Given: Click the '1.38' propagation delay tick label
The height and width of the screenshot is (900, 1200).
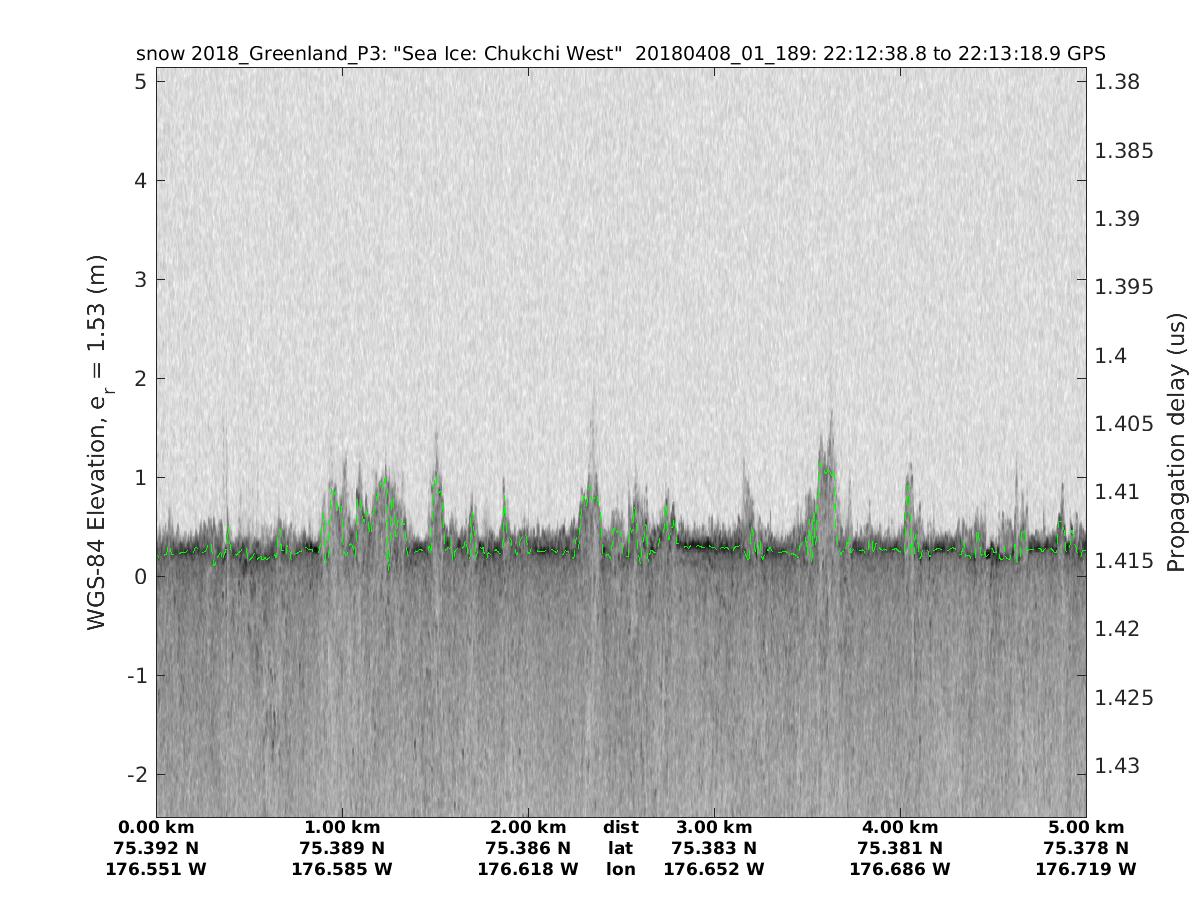Looking at the screenshot, I should [x=1117, y=82].
